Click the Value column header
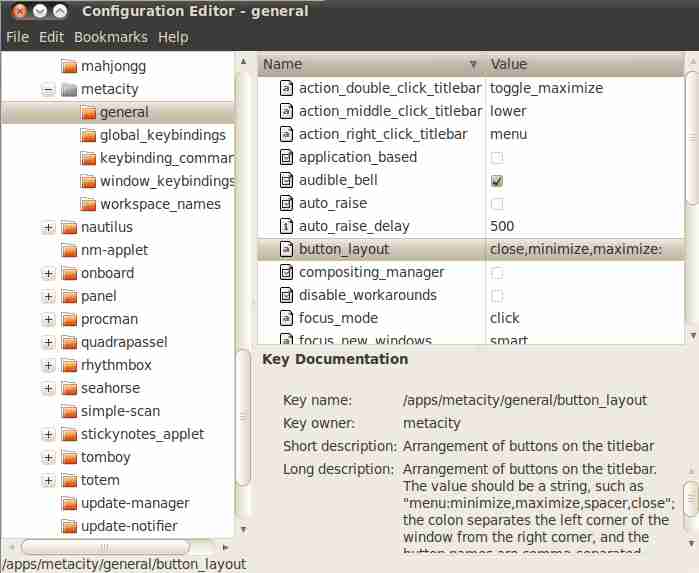This screenshot has width=699, height=573. tap(584, 65)
